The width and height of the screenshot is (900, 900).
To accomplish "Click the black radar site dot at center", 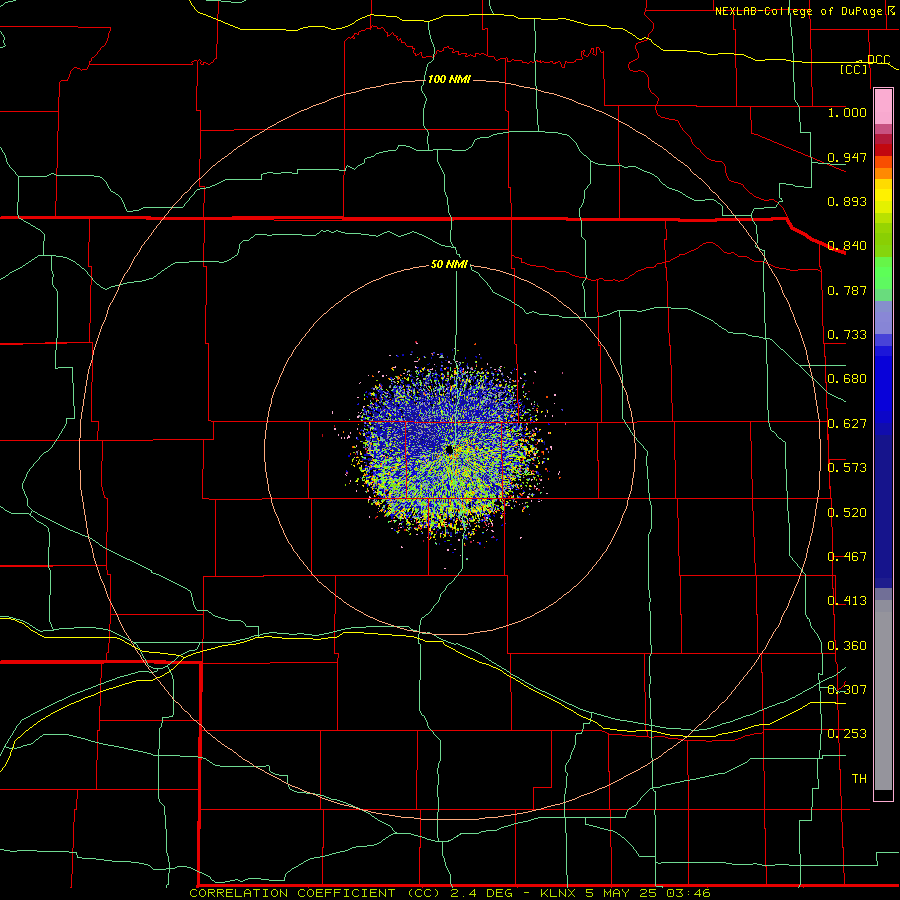I will tap(449, 451).
